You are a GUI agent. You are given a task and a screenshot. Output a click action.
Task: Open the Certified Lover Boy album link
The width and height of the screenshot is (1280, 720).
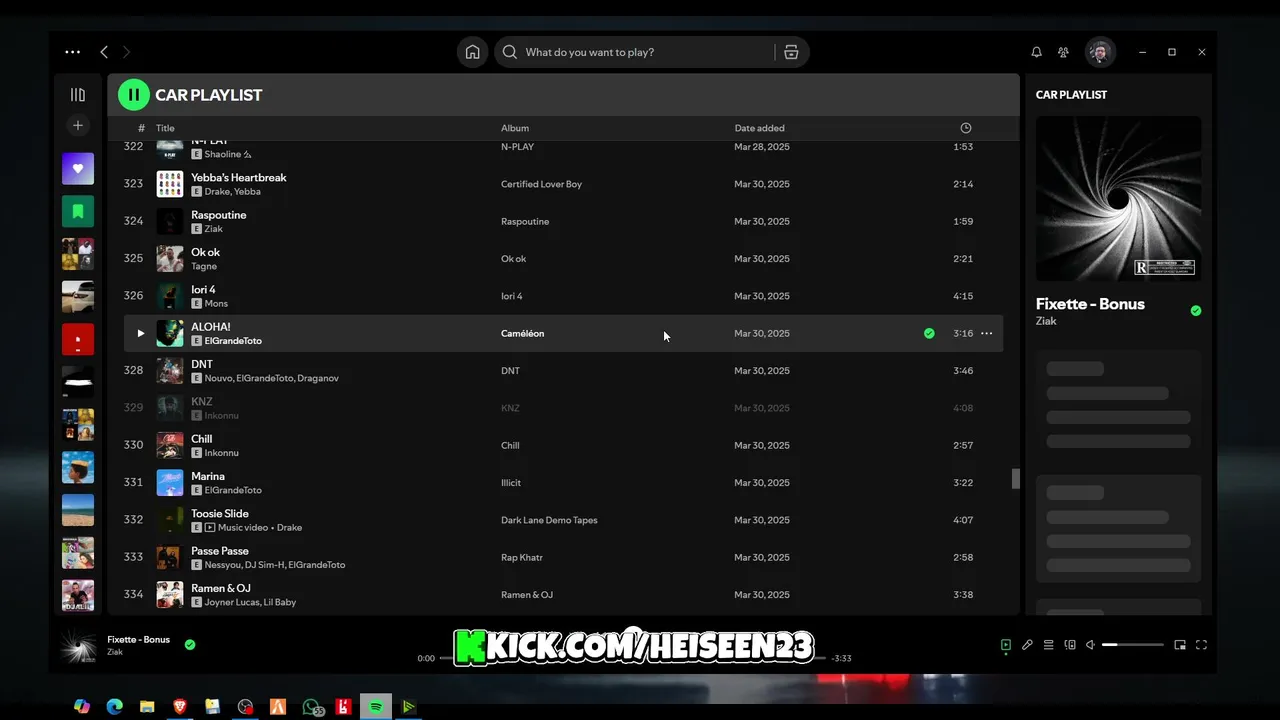click(x=541, y=184)
